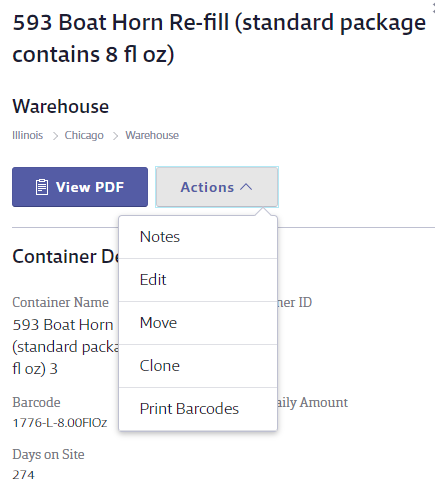Click the caret arrow beside Actions
This screenshot has height=491, width=435.
click(x=246, y=187)
